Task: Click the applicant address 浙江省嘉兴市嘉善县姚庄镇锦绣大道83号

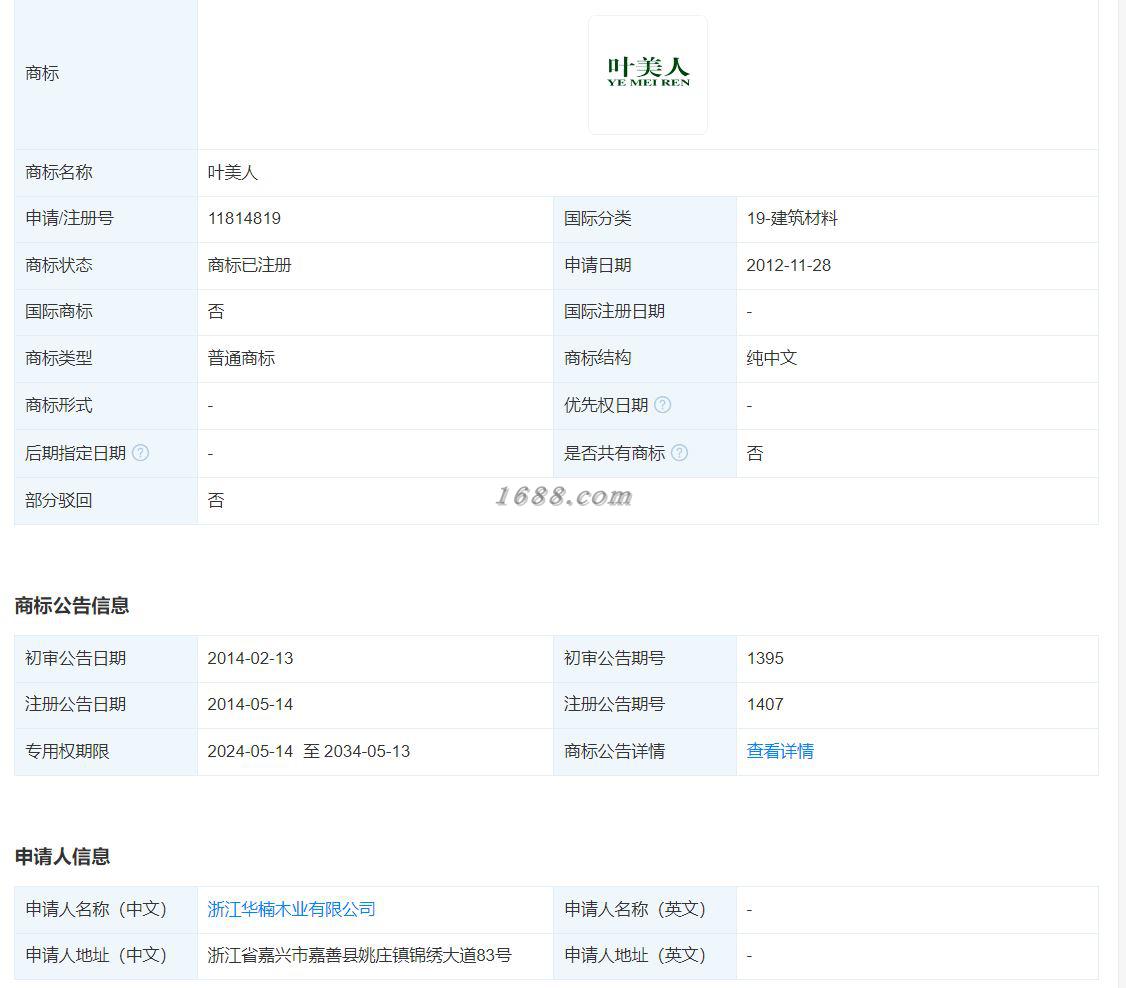Action: point(359,956)
